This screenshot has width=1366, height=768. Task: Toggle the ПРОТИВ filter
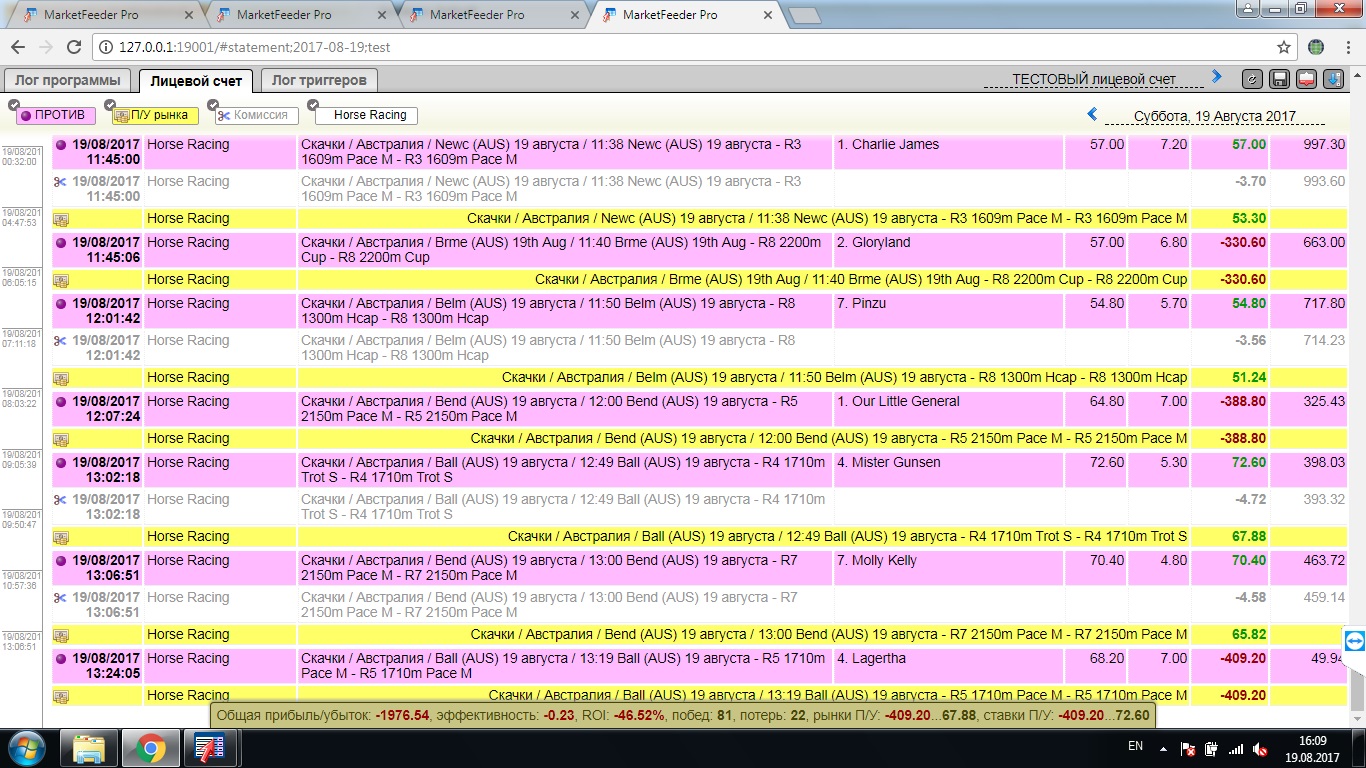point(57,115)
